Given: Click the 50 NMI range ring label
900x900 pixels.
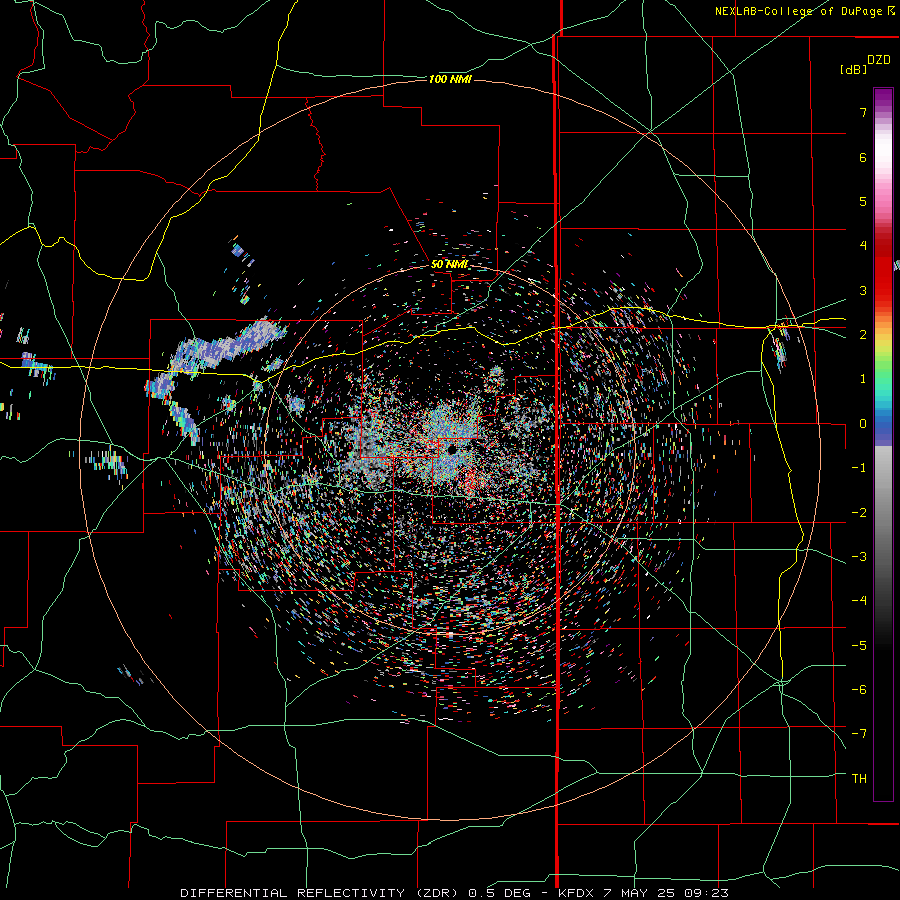Looking at the screenshot, I should pos(449,265).
